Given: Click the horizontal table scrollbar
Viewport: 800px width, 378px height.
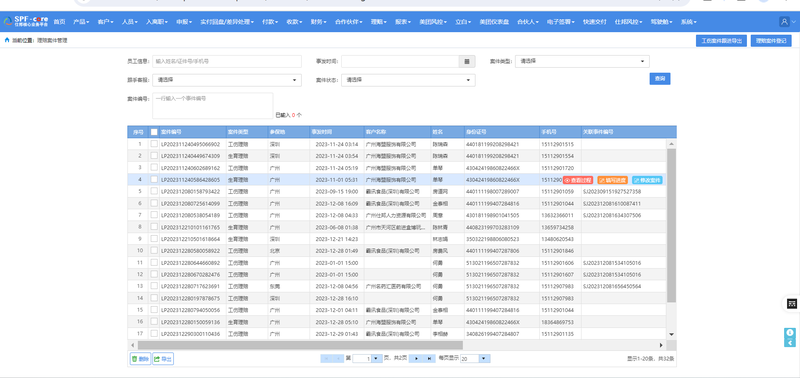Looking at the screenshot, I should (299, 345).
